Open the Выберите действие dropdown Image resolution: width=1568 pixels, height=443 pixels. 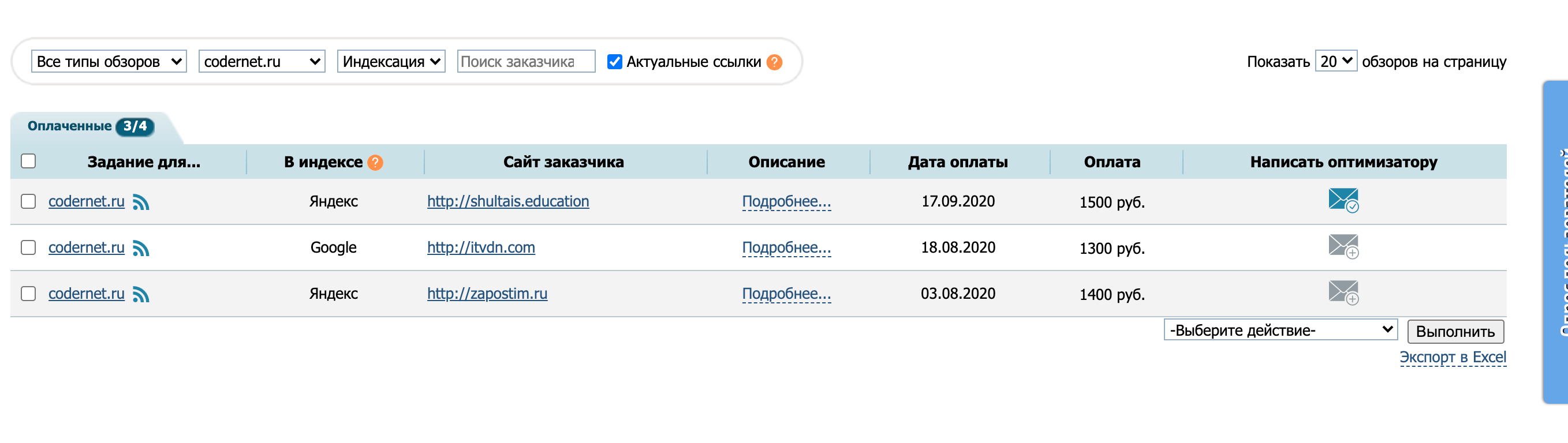(1280, 330)
